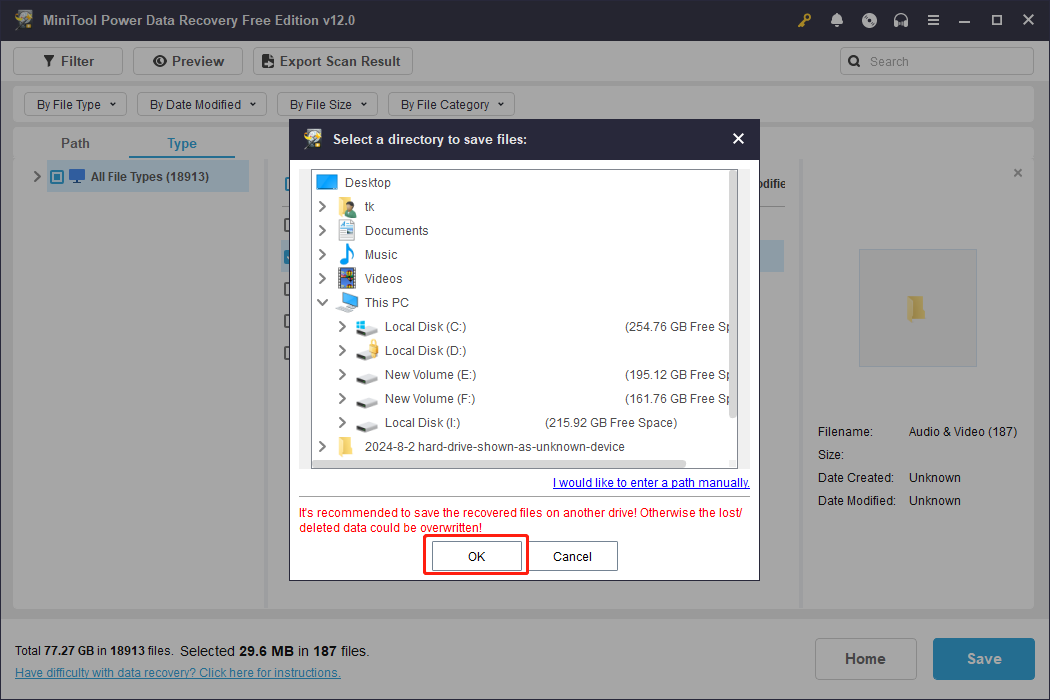Viewport: 1050px width, 700px height.
Task: Open the headset support icon
Action: [901, 20]
